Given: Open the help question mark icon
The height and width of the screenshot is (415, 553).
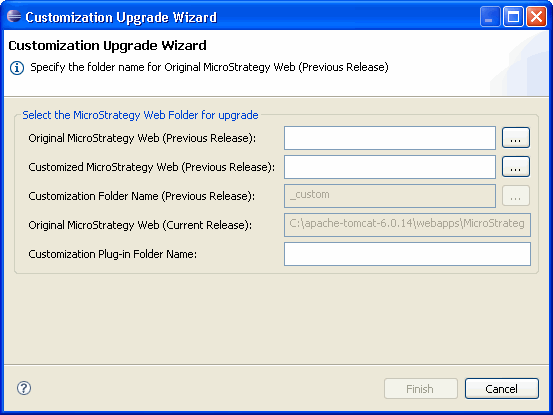Looking at the screenshot, I should [24, 388].
